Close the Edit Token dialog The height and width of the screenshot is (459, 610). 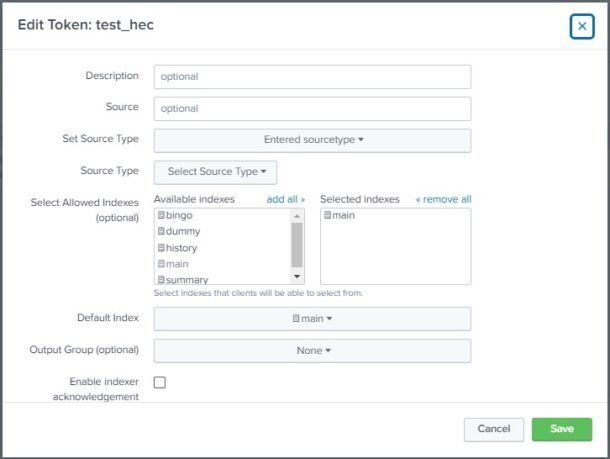582,26
